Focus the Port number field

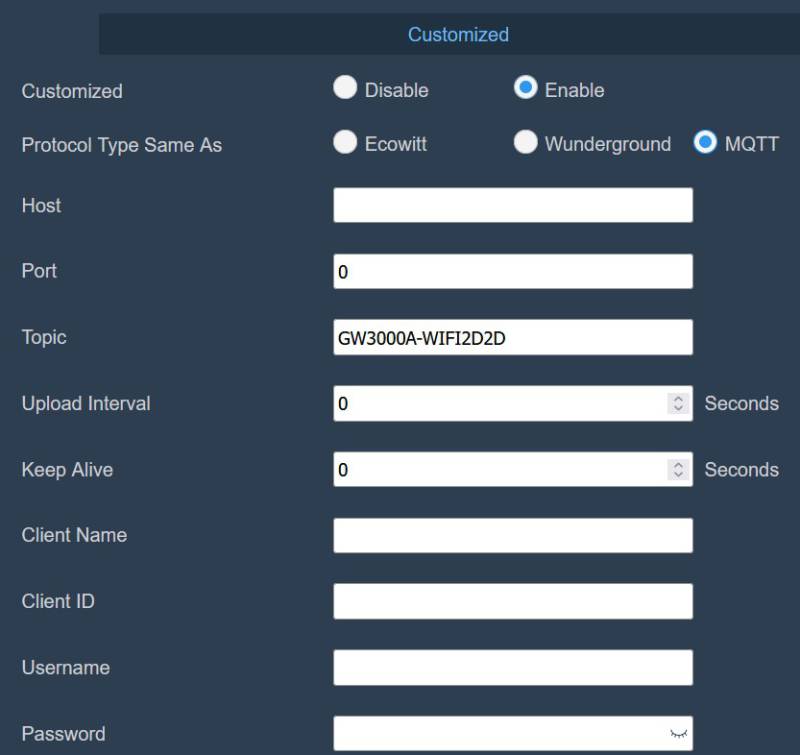click(x=512, y=271)
